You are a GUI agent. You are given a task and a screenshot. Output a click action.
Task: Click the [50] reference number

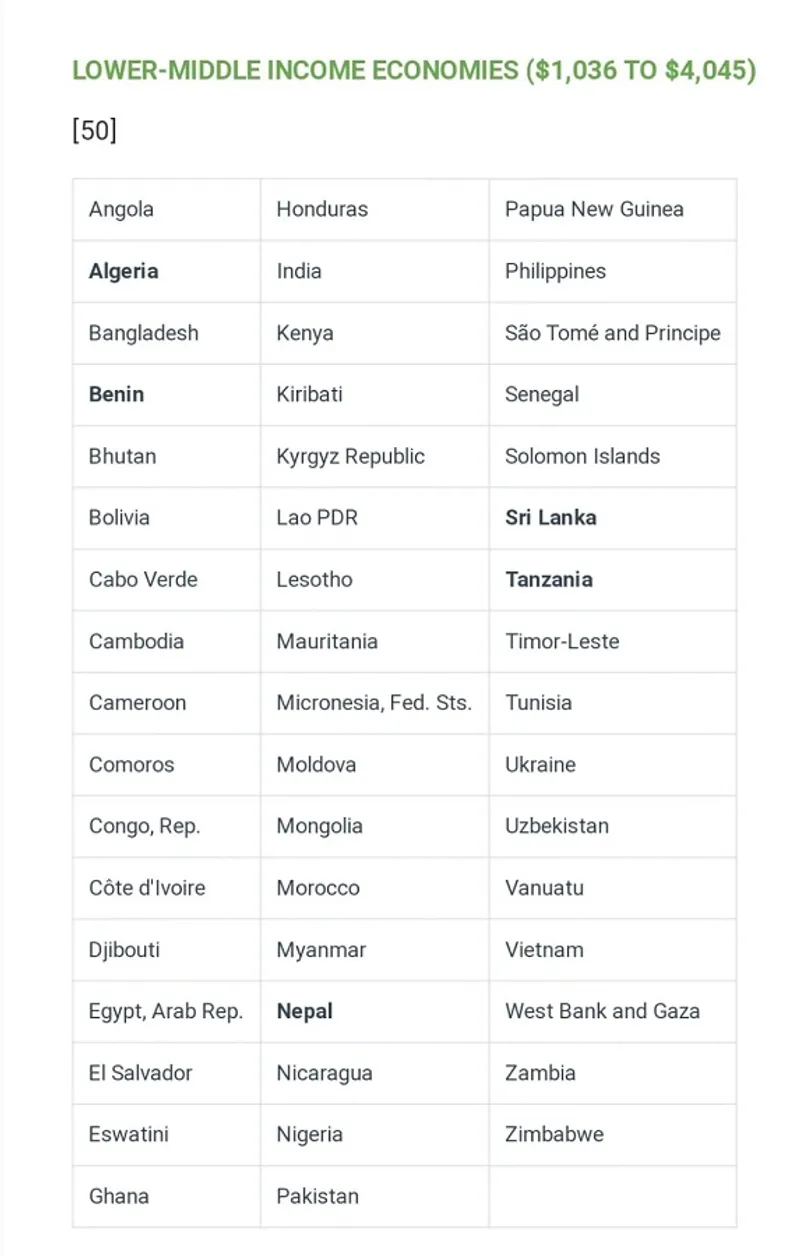(94, 130)
